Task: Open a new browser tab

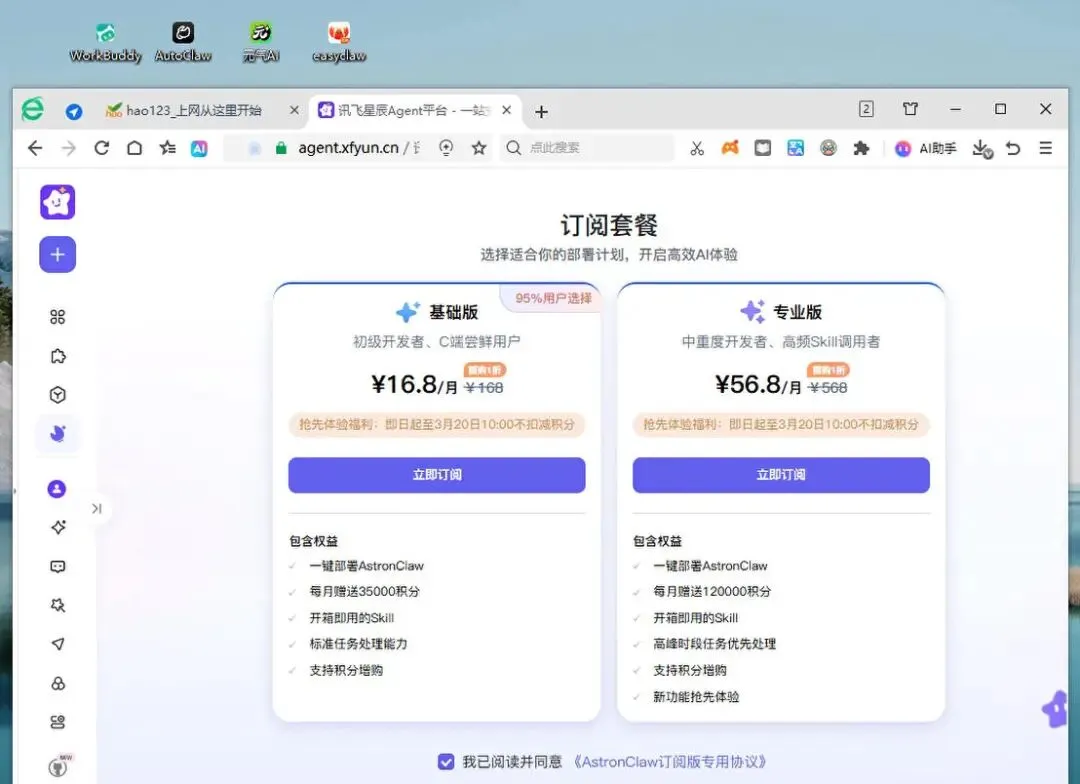Action: click(541, 112)
